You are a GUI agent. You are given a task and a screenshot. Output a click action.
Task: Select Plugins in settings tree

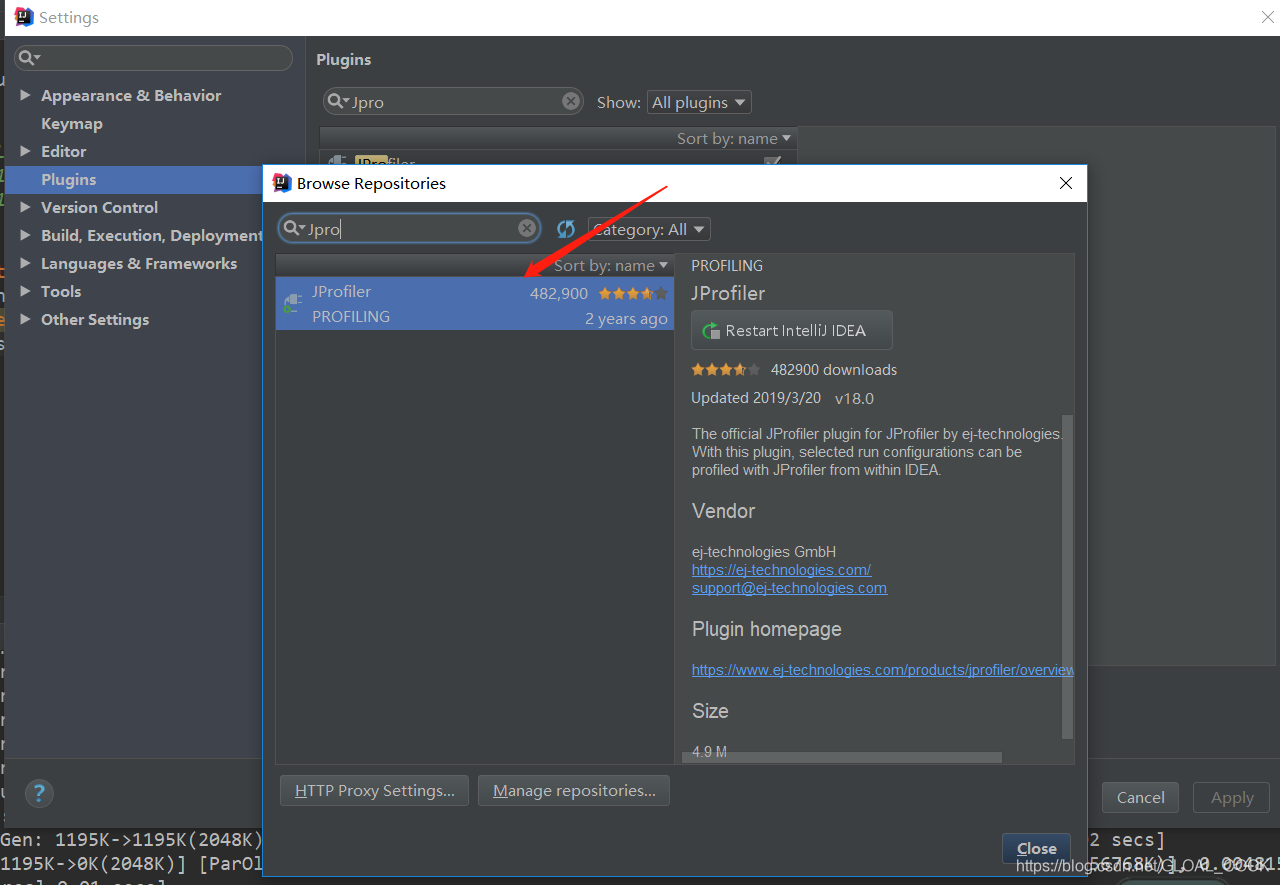click(x=69, y=179)
